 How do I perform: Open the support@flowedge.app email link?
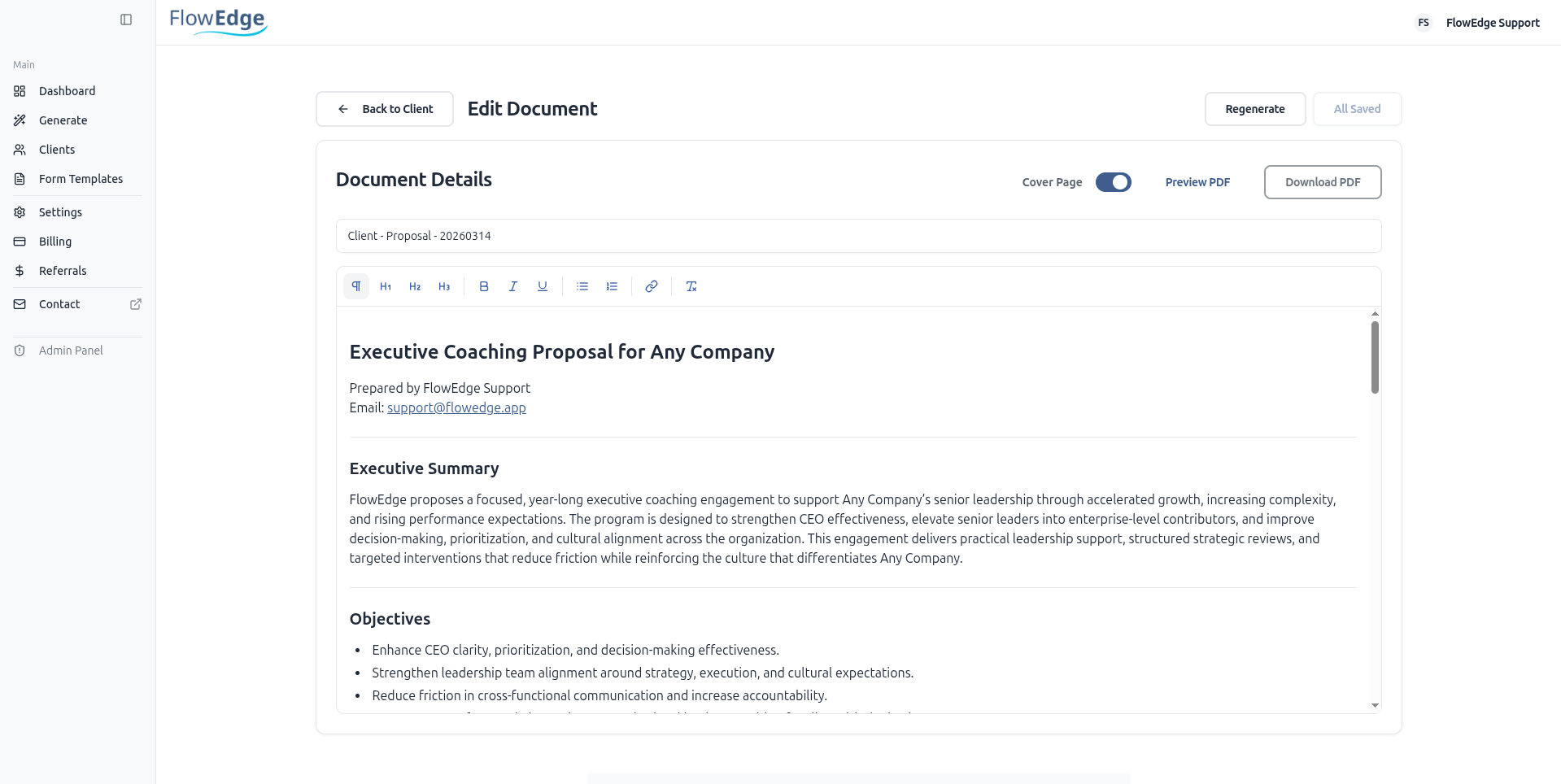point(456,407)
